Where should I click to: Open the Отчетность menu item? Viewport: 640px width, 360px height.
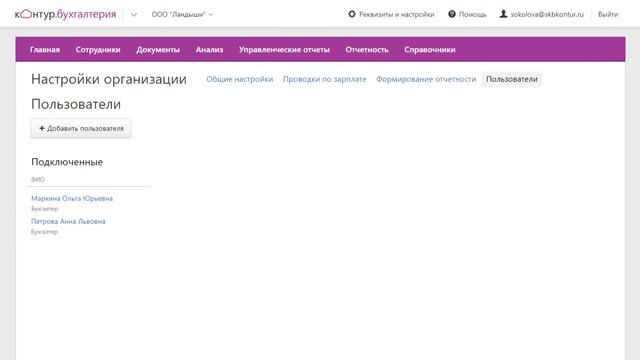tap(367, 49)
